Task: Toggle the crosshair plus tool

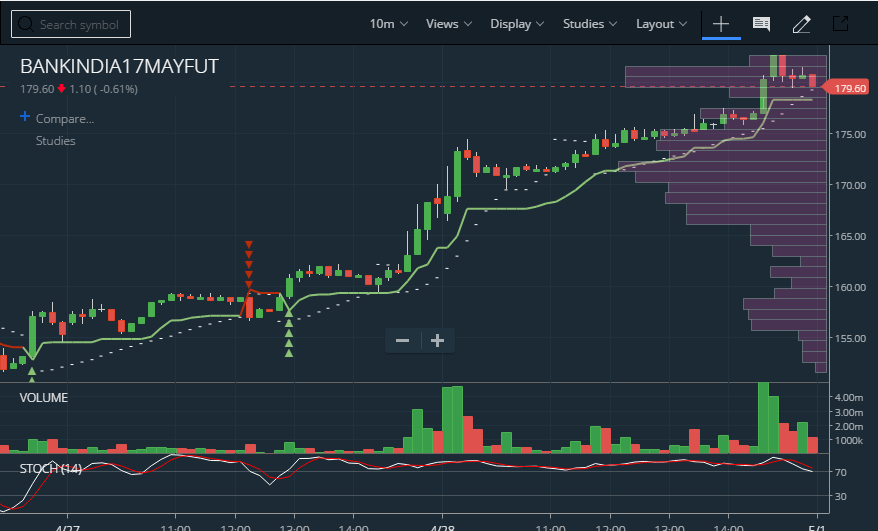Action: (x=721, y=24)
